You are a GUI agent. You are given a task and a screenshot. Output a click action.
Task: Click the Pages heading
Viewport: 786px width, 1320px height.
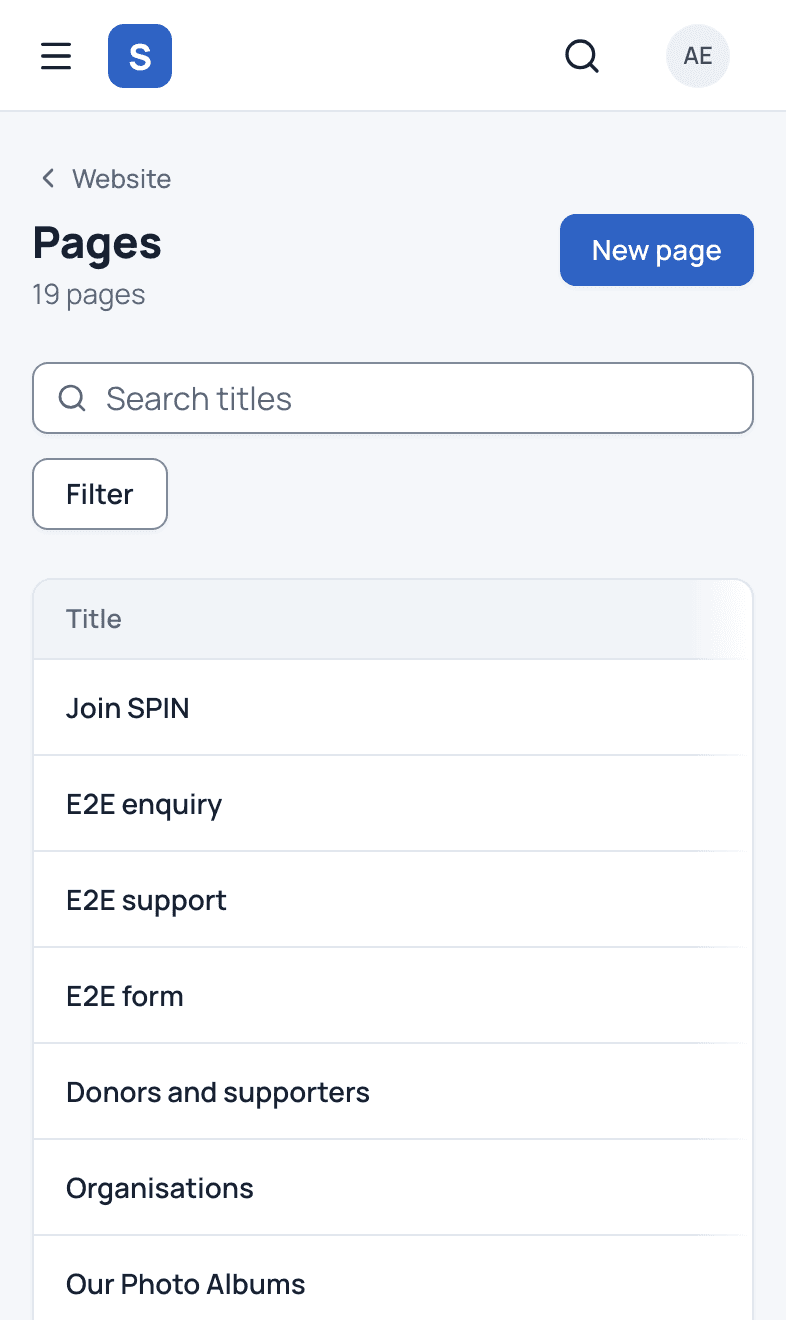[x=97, y=243]
